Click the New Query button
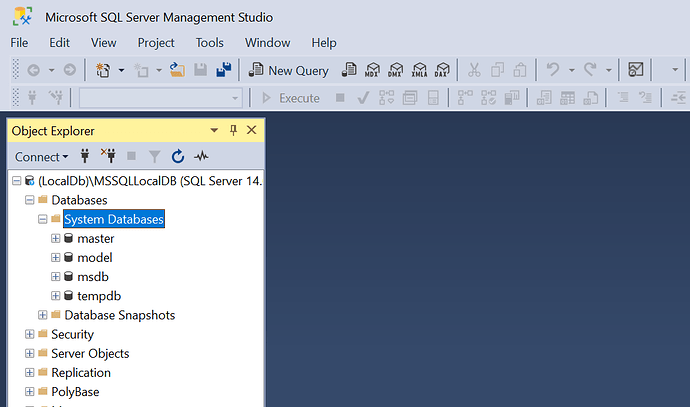690x407 pixels. coord(289,70)
